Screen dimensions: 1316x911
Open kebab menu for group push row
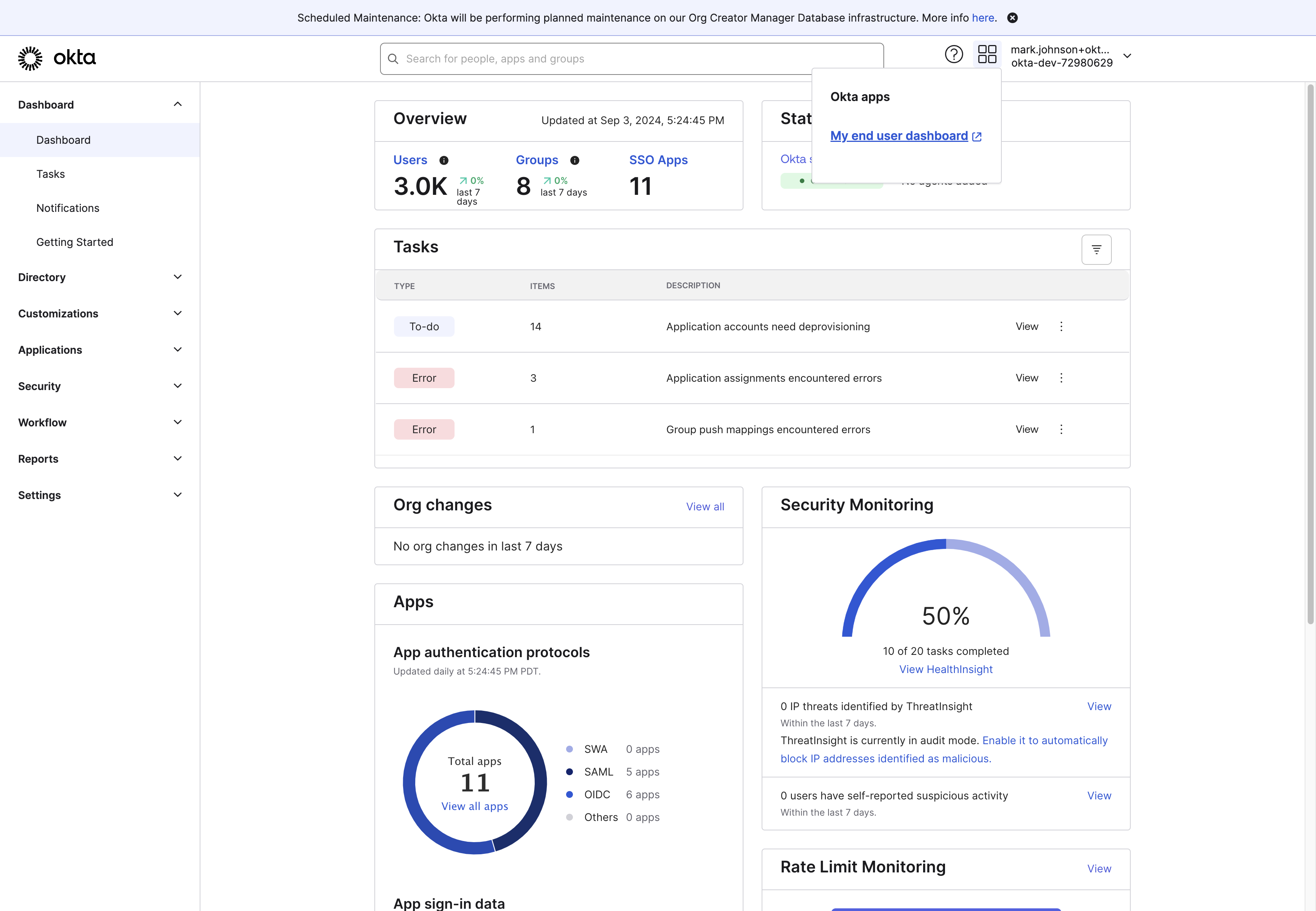coord(1061,429)
